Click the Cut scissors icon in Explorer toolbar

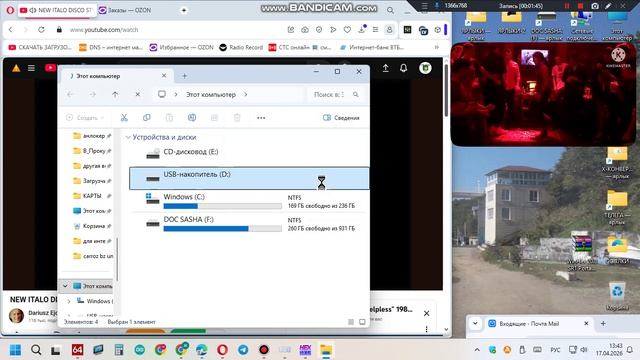(x=124, y=118)
